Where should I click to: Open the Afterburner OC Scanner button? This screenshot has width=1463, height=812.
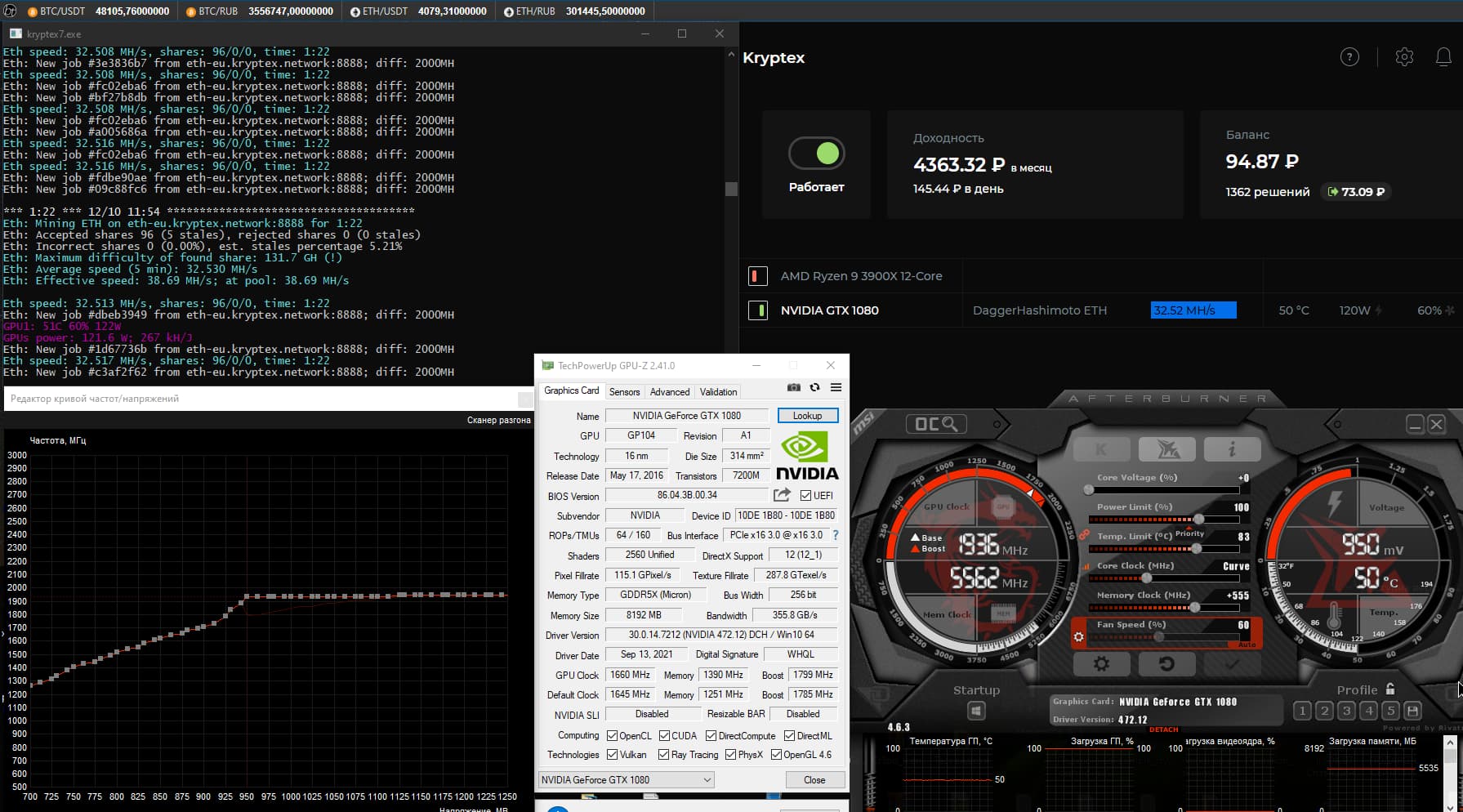(x=936, y=424)
